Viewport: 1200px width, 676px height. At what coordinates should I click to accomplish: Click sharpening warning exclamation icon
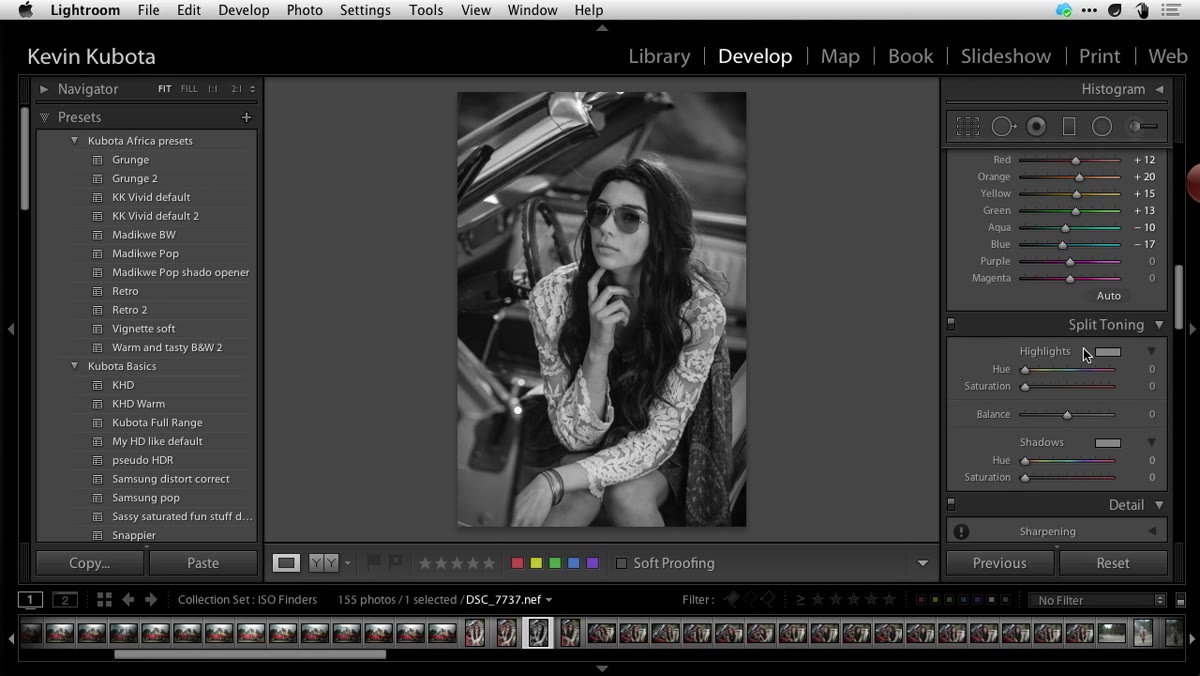(x=961, y=532)
